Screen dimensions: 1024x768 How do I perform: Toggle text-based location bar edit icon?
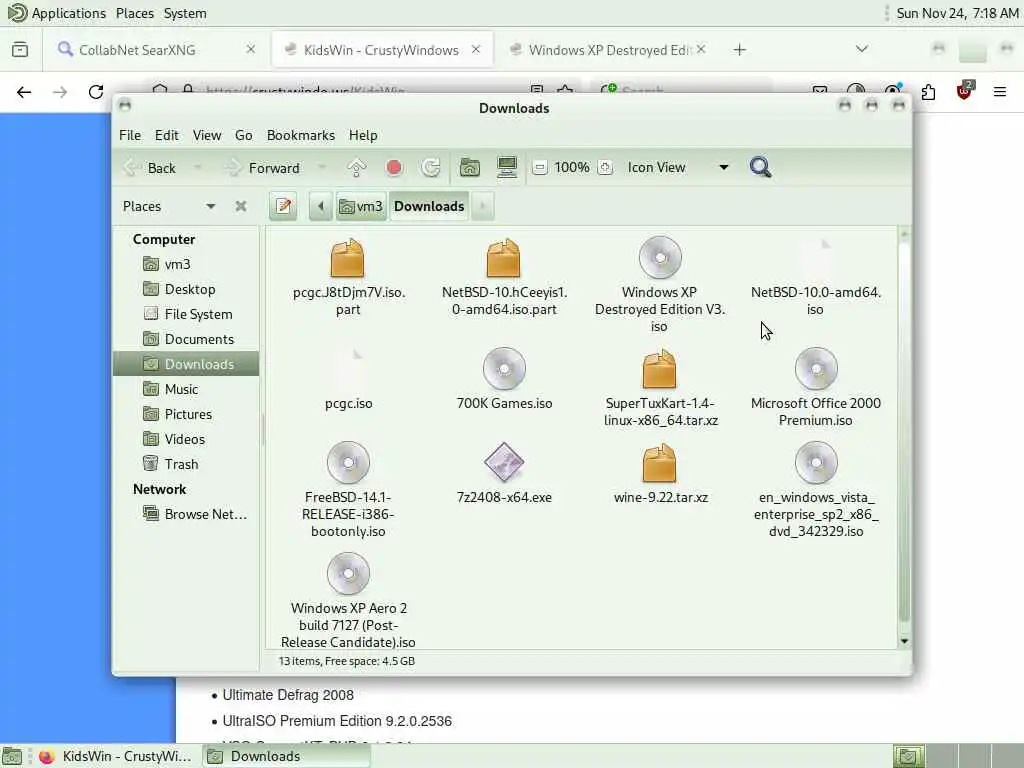[283, 206]
